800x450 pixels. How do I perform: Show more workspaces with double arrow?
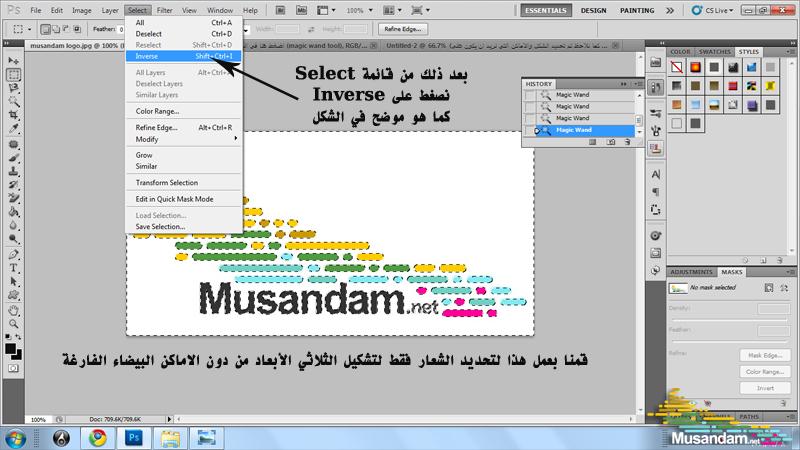point(670,10)
